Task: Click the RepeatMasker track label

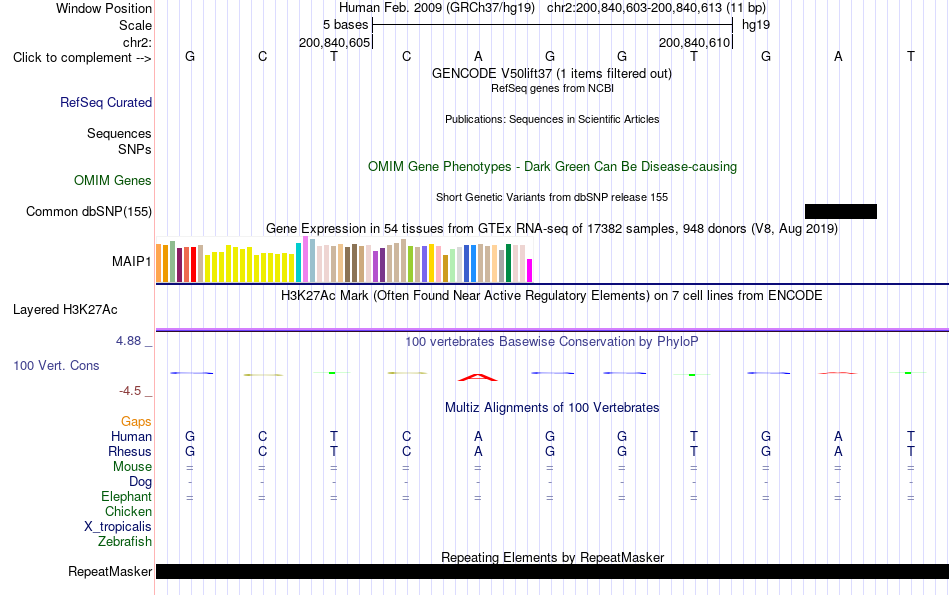Action: pos(110,571)
